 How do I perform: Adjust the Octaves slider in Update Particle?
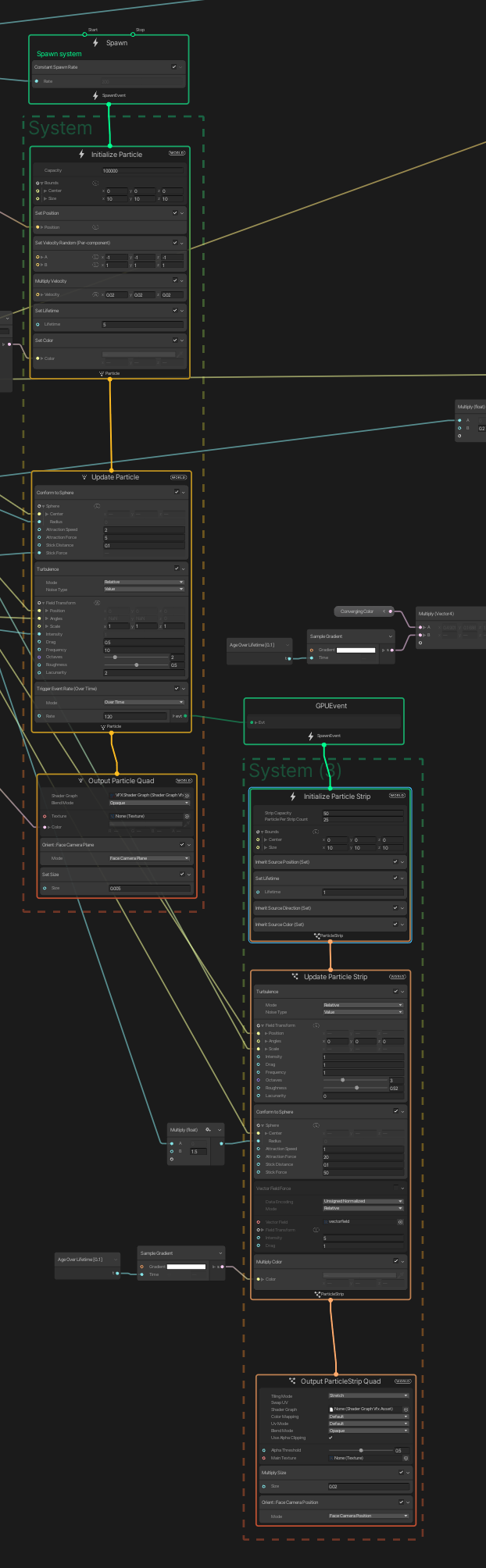point(136,657)
